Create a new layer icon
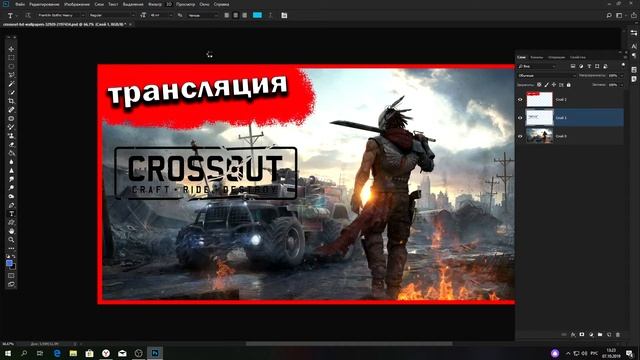640x360 pixels. point(609,335)
